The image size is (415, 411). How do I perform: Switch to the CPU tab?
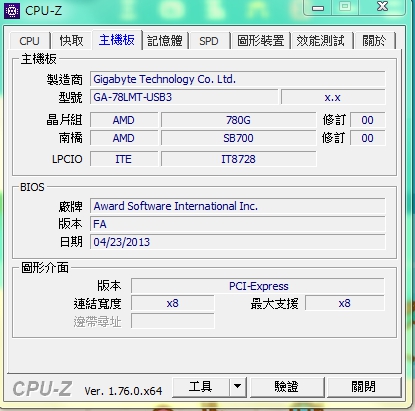pyautogui.click(x=29, y=41)
